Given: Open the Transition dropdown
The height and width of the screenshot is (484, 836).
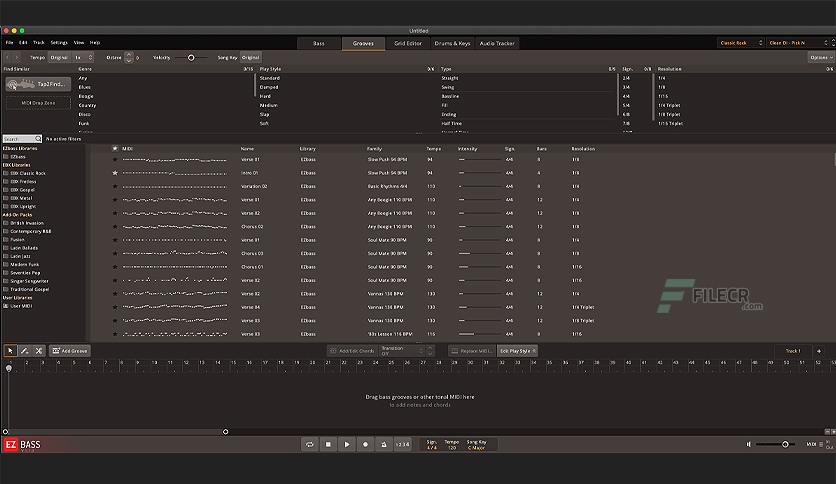Looking at the screenshot, I should coord(401,351).
